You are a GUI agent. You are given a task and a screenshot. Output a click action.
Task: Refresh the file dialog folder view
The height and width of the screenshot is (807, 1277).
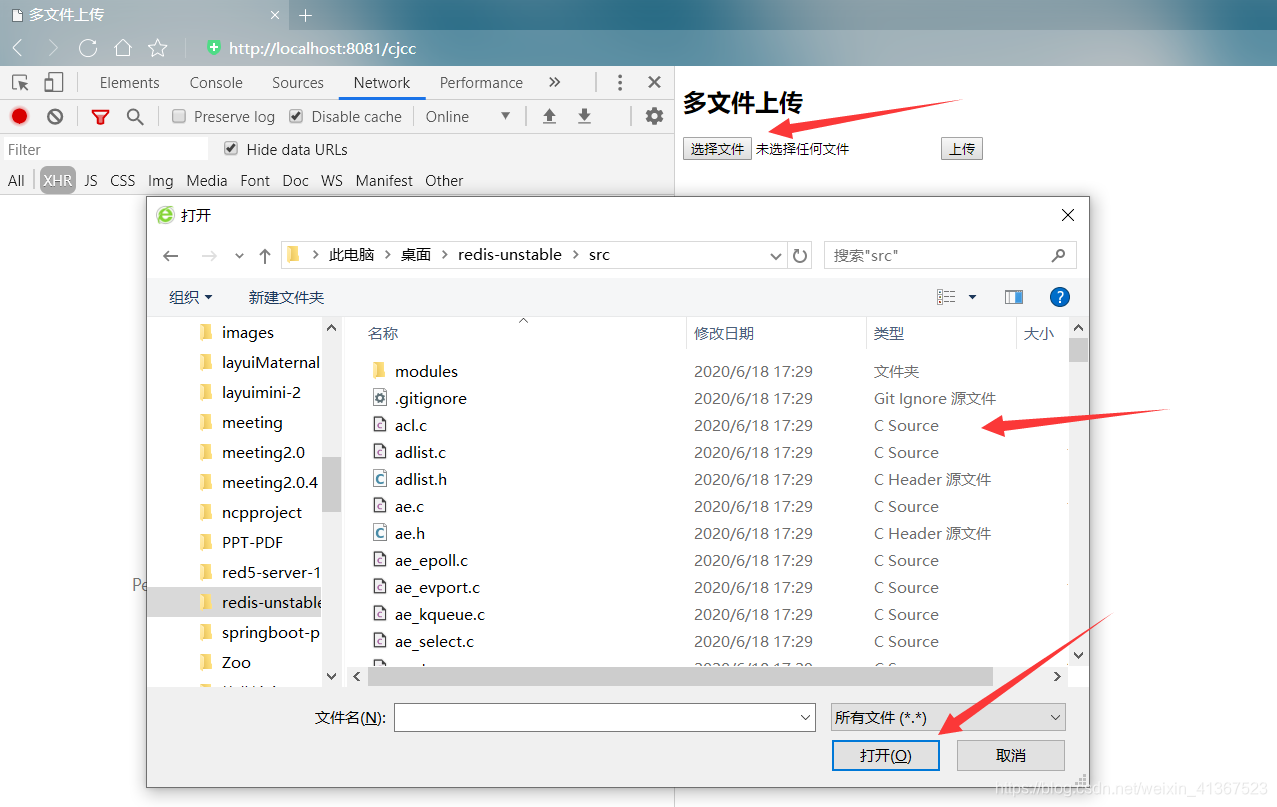[x=800, y=256]
